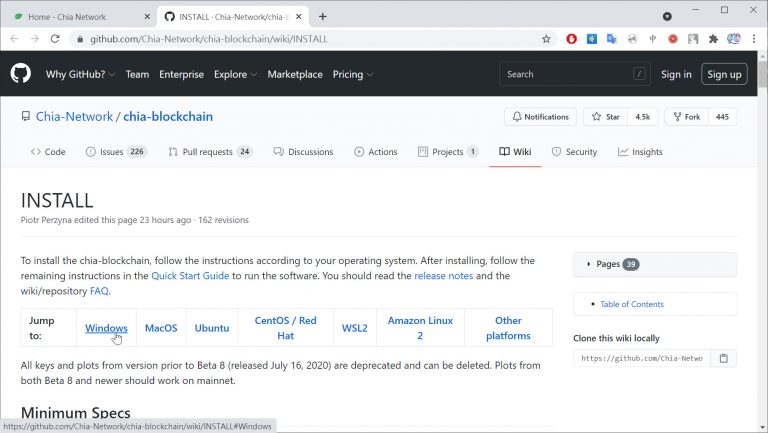The height and width of the screenshot is (433, 768).
Task: Open a new browser tab
Action: (322, 16)
